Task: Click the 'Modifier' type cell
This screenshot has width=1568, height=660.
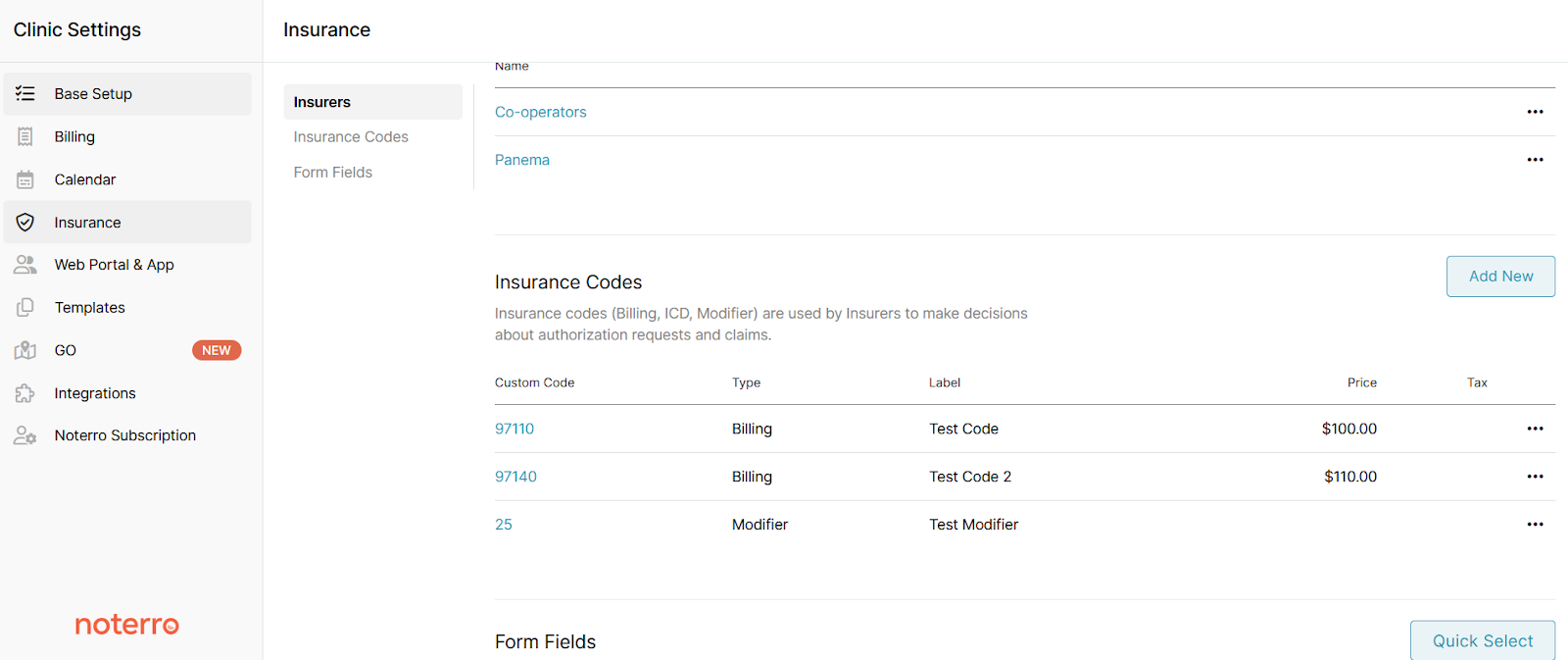Action: coord(759,525)
